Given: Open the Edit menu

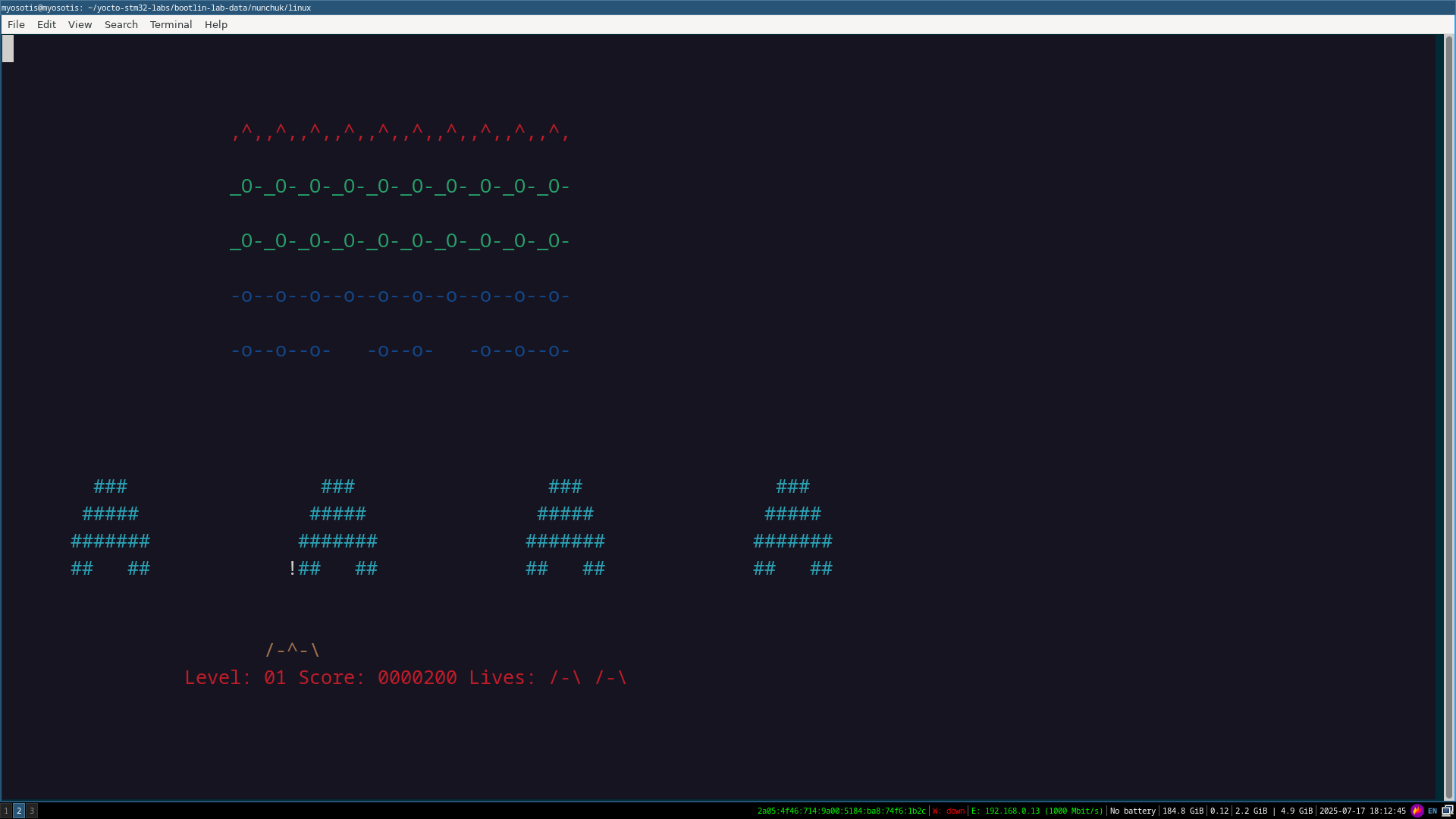Looking at the screenshot, I should (46, 24).
